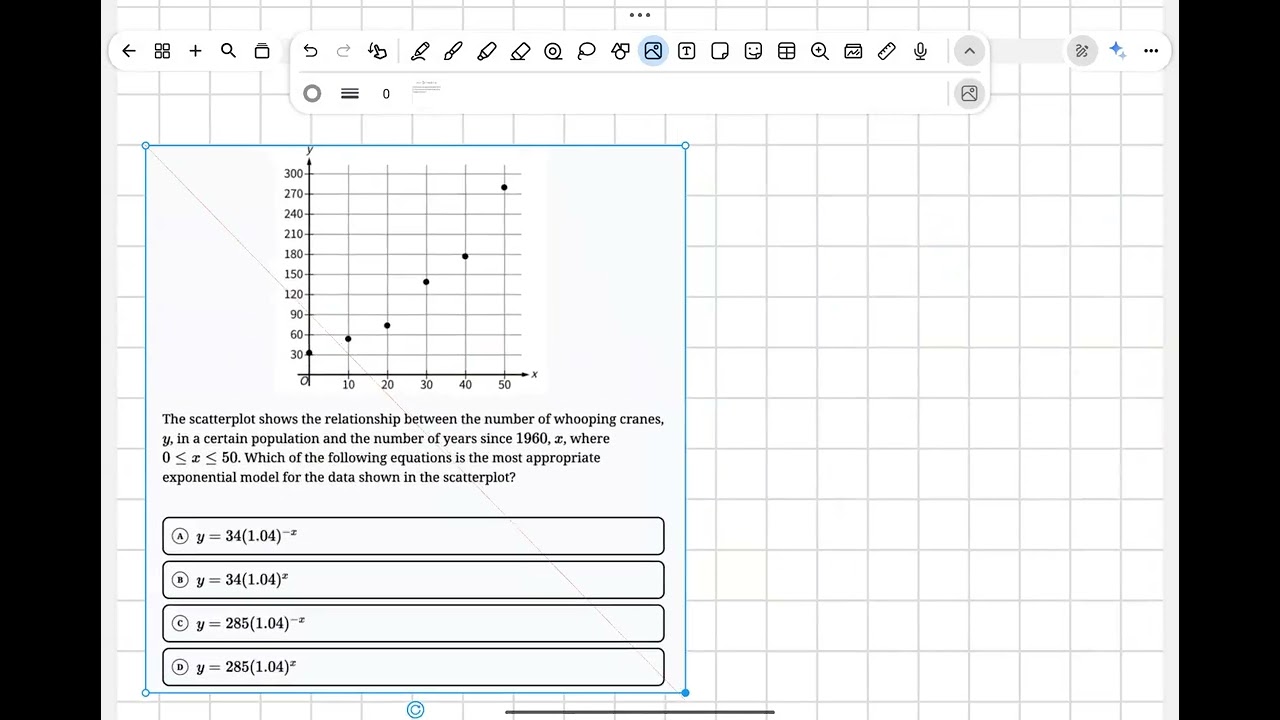Image resolution: width=1280 pixels, height=720 pixels.
Task: Select the Tape tool
Action: [553, 51]
